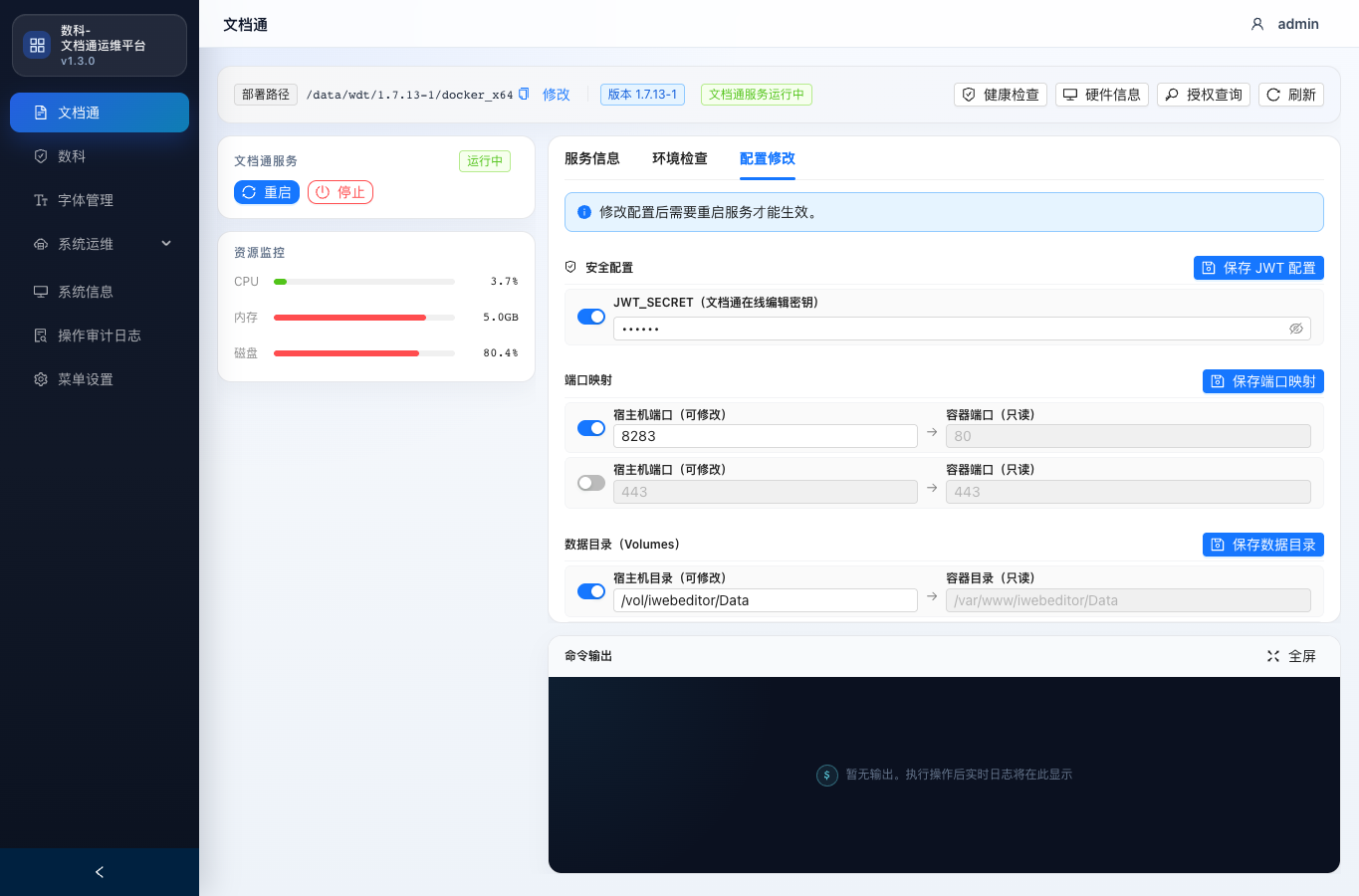
Task: Open 文档通 in the sidebar
Action: pyautogui.click(x=100, y=112)
